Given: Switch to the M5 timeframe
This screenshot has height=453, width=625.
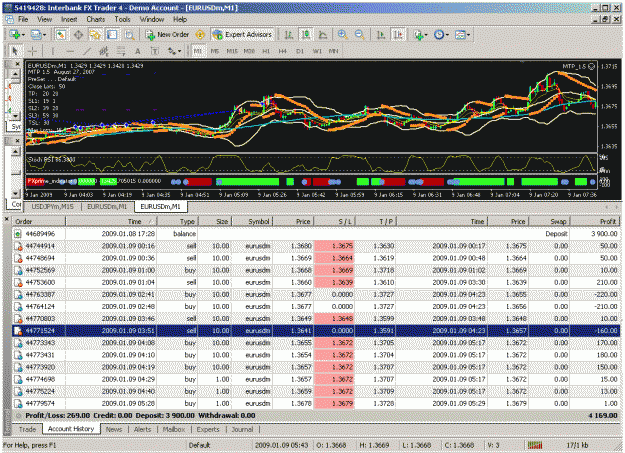Looking at the screenshot, I should (x=214, y=51).
